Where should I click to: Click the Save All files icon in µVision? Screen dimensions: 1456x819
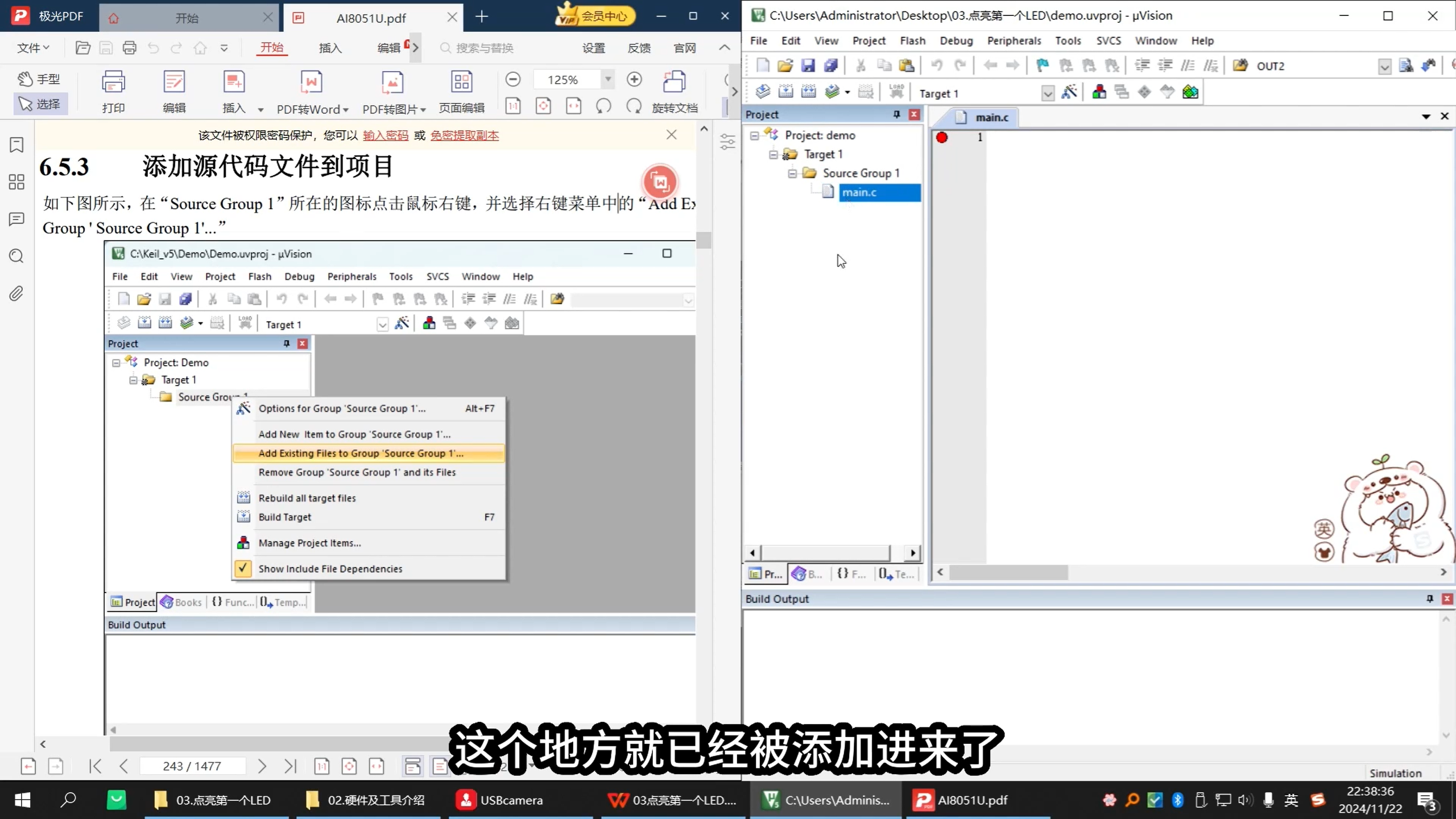pos(832,65)
